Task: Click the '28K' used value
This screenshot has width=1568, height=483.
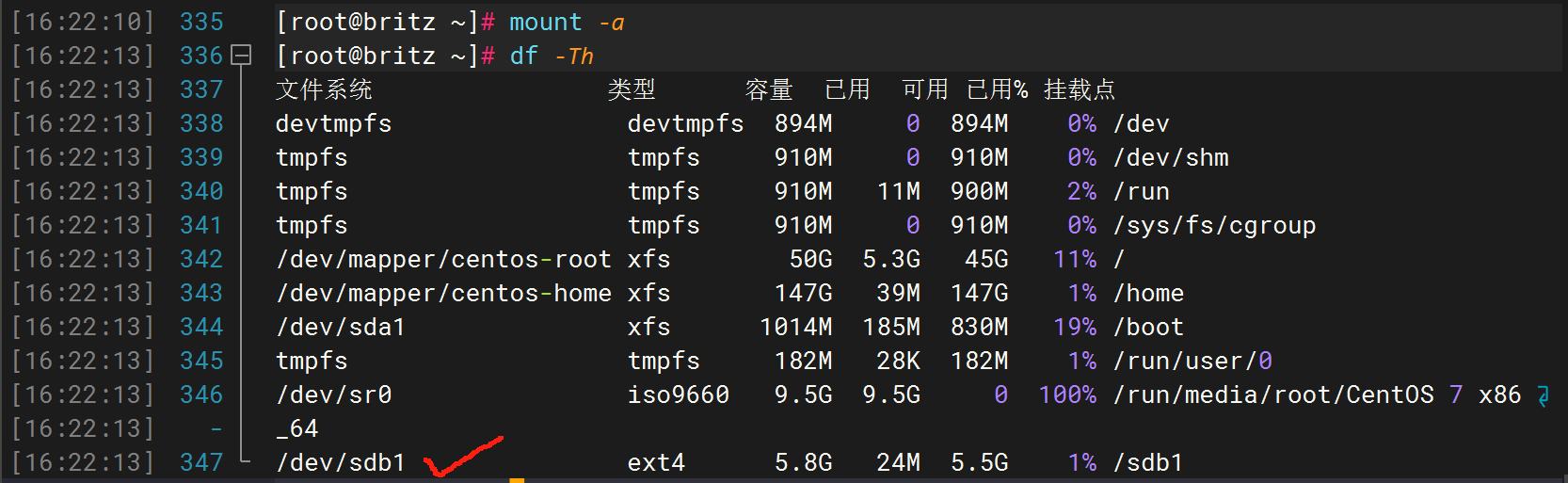Action: tap(900, 361)
